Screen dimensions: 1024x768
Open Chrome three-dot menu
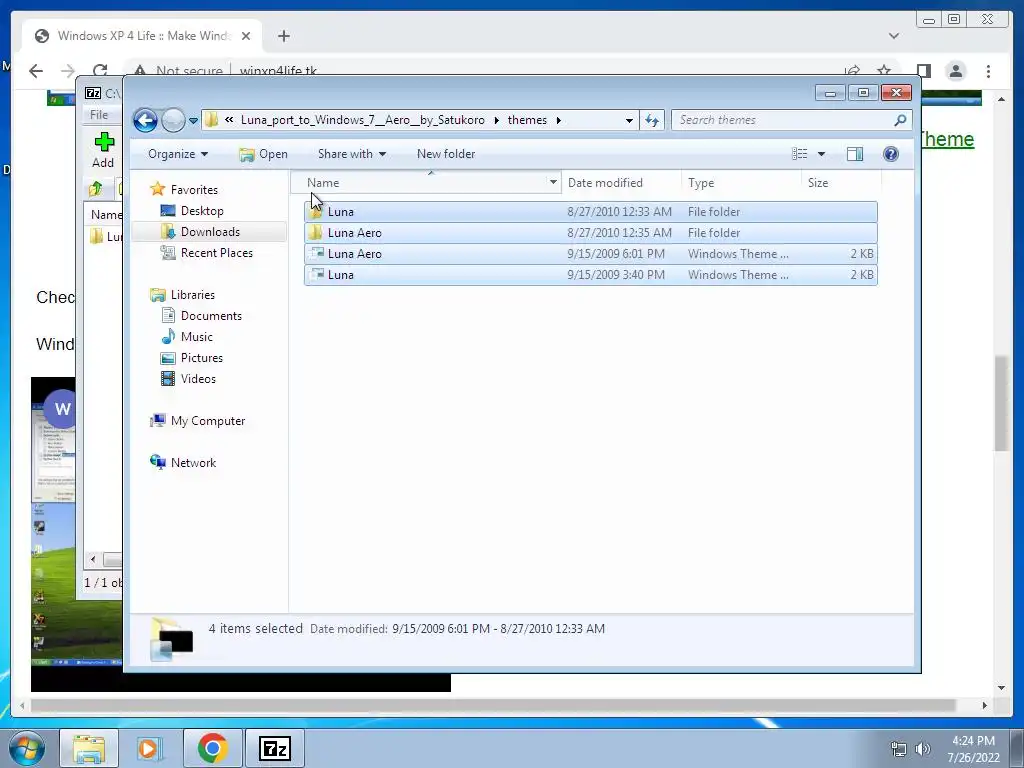pyautogui.click(x=988, y=71)
